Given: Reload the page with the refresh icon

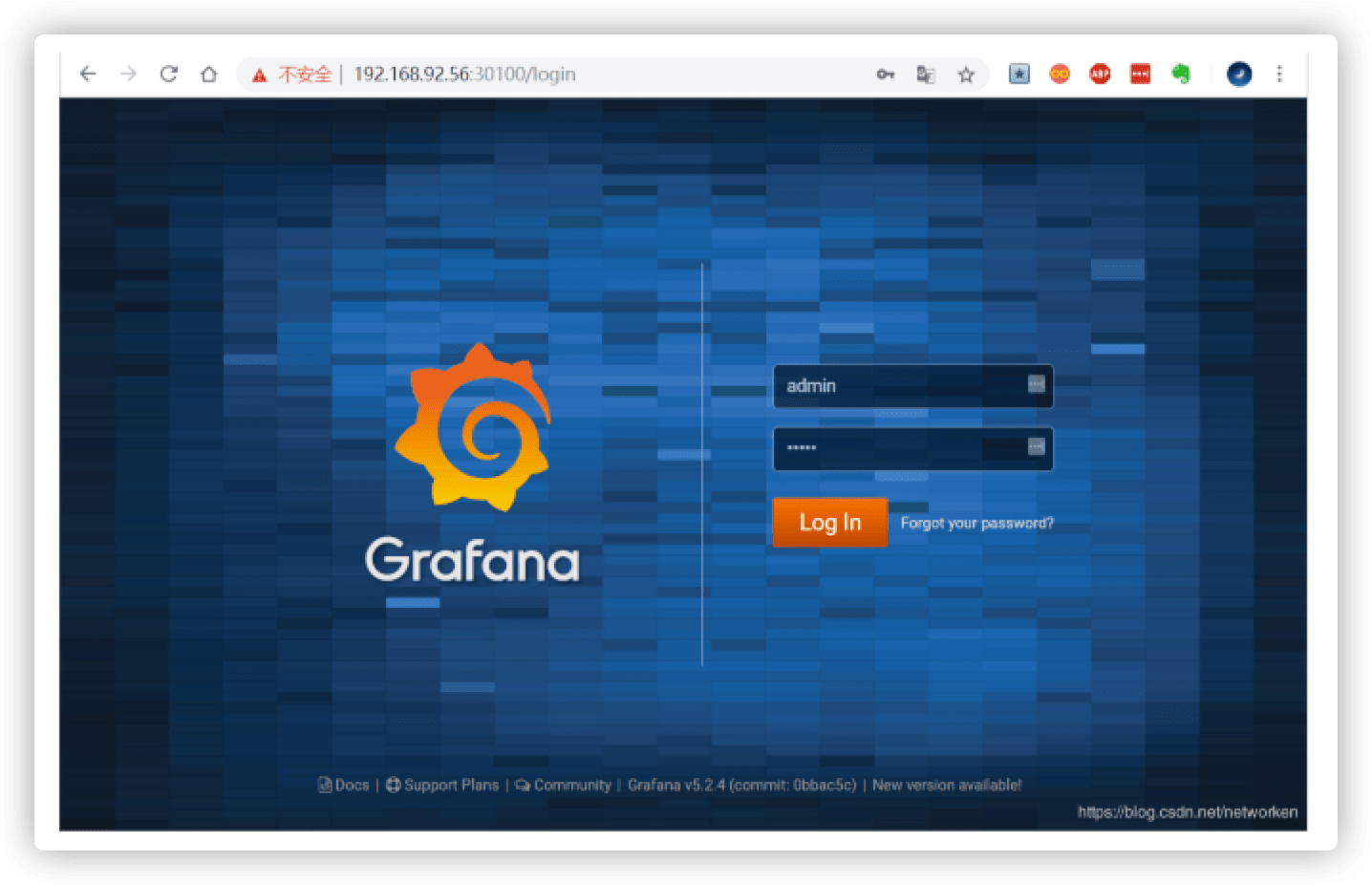Looking at the screenshot, I should coord(169,74).
